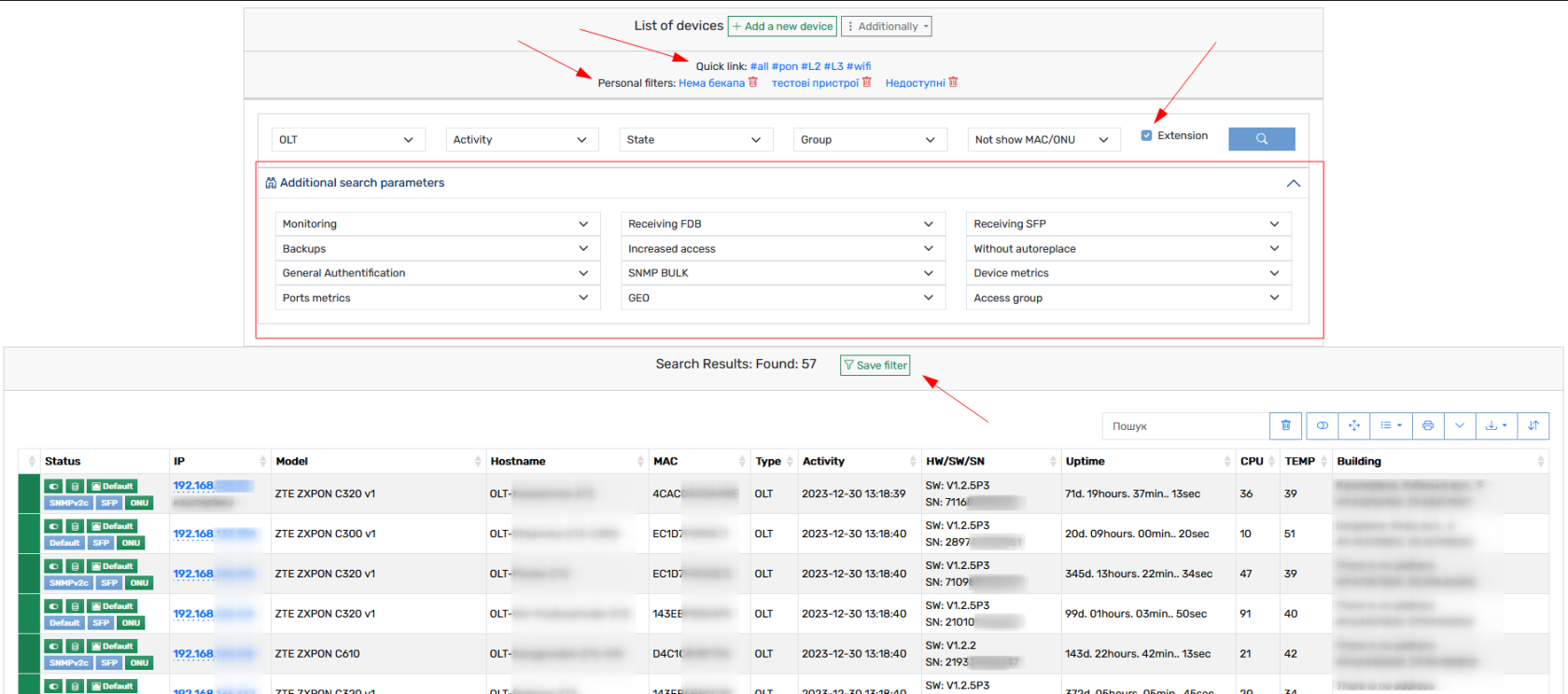Open the OLT type dropdown
This screenshot has width=1568, height=694.
tap(348, 140)
